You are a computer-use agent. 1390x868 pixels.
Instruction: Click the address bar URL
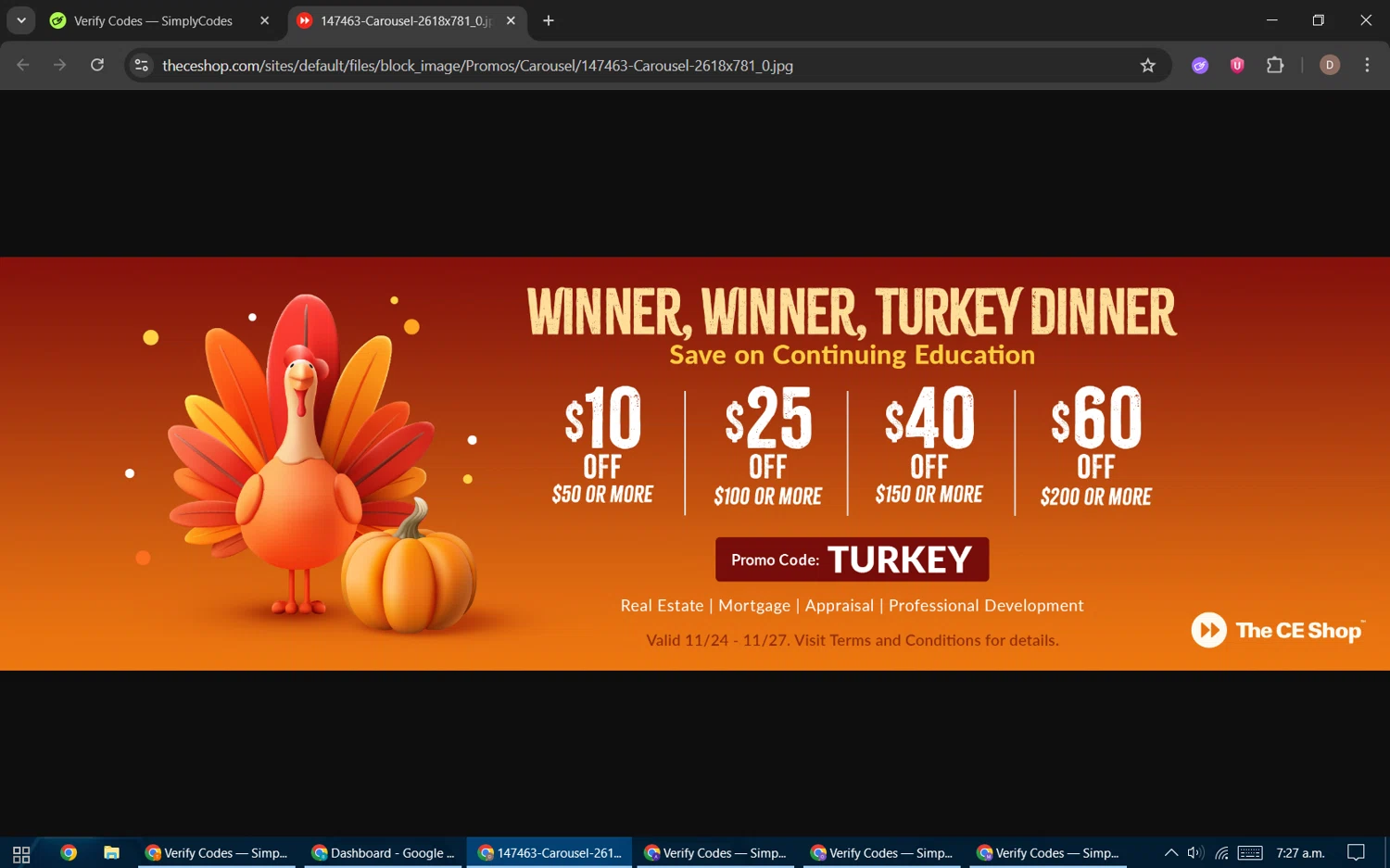pyautogui.click(x=477, y=66)
